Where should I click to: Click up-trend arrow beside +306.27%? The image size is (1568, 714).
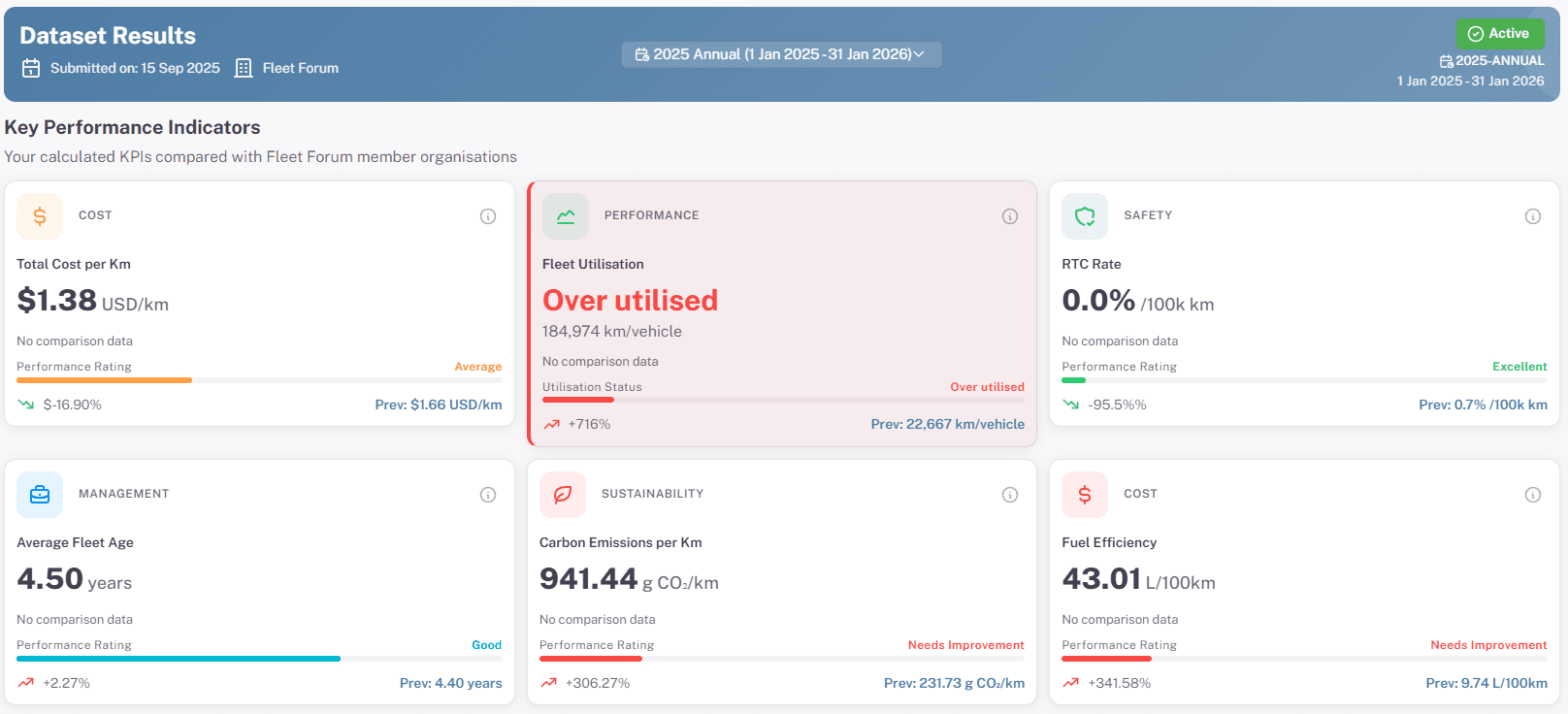tap(549, 683)
